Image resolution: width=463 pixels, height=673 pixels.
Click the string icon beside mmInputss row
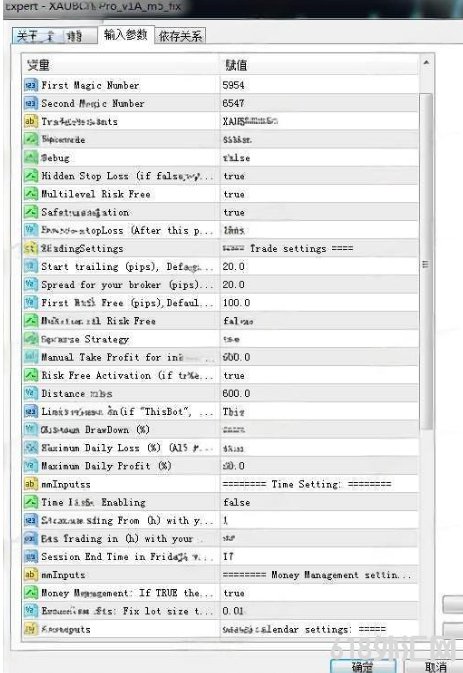31,484
